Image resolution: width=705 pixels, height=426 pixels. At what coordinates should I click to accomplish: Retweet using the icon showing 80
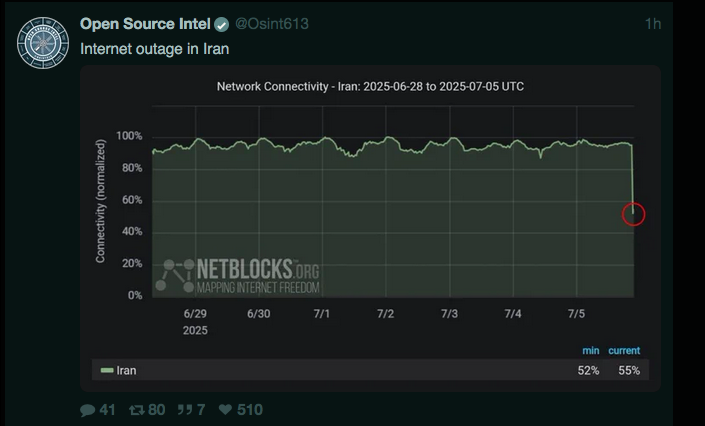(x=137, y=410)
